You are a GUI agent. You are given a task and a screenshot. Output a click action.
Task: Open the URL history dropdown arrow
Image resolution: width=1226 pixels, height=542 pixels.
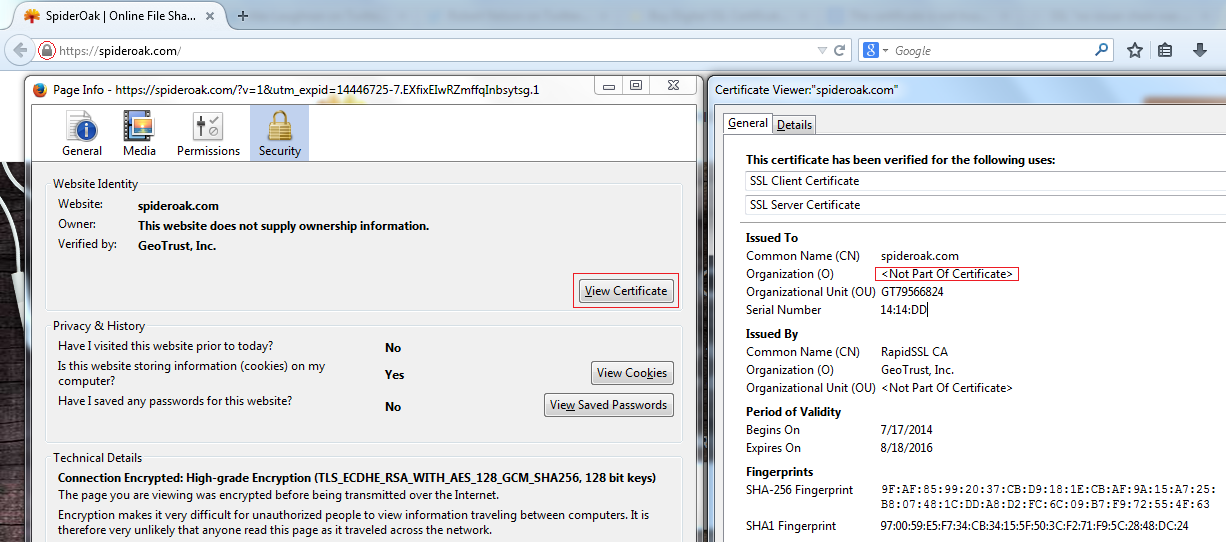822,50
